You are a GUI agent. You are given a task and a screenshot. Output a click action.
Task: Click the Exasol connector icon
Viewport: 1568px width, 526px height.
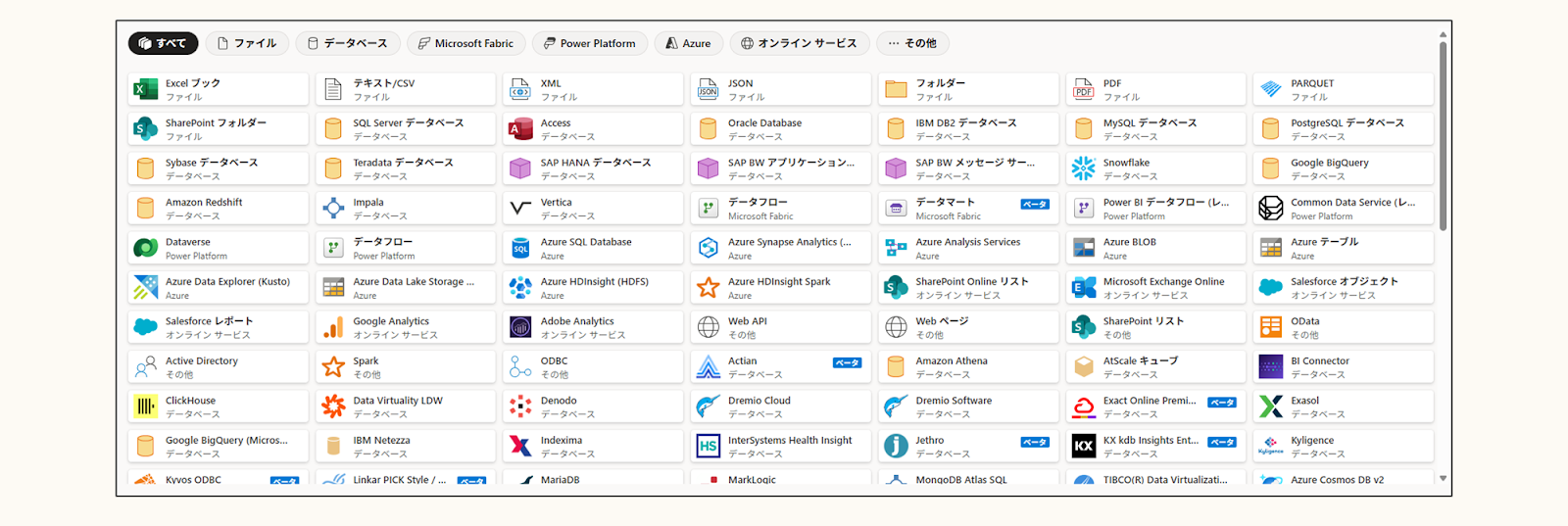pyautogui.click(x=1271, y=406)
